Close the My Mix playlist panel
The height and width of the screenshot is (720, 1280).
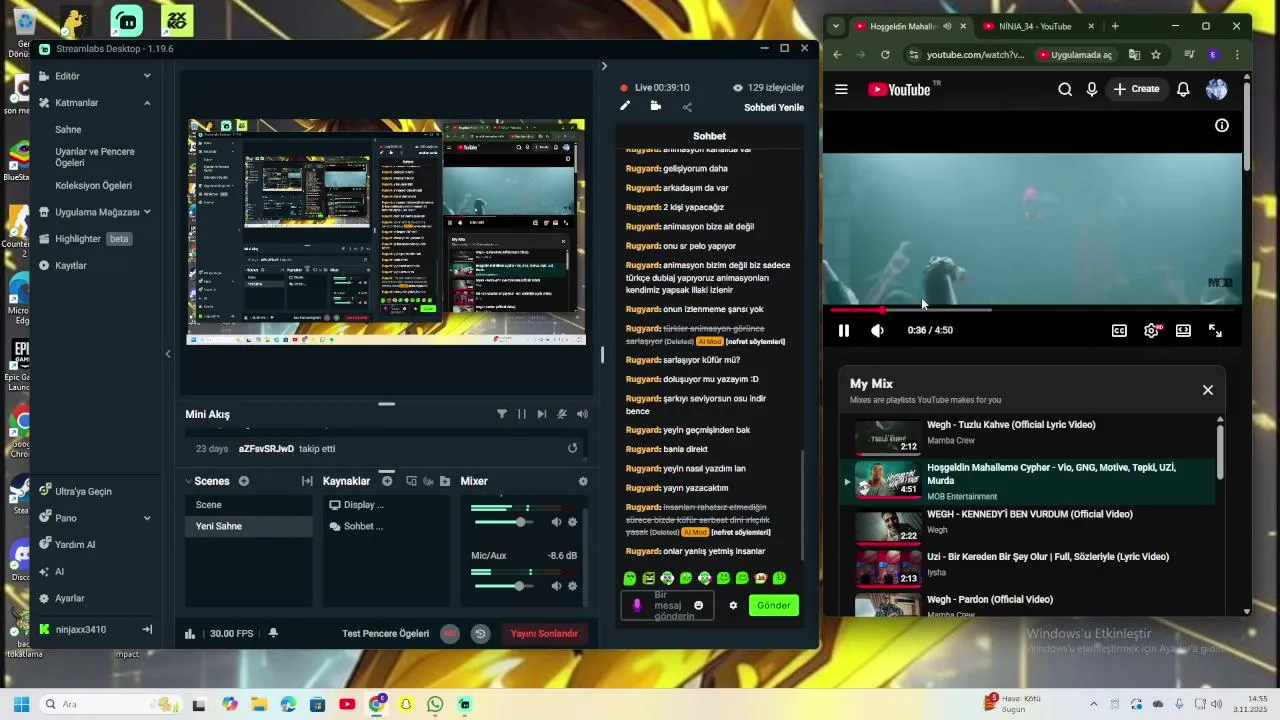(1208, 390)
